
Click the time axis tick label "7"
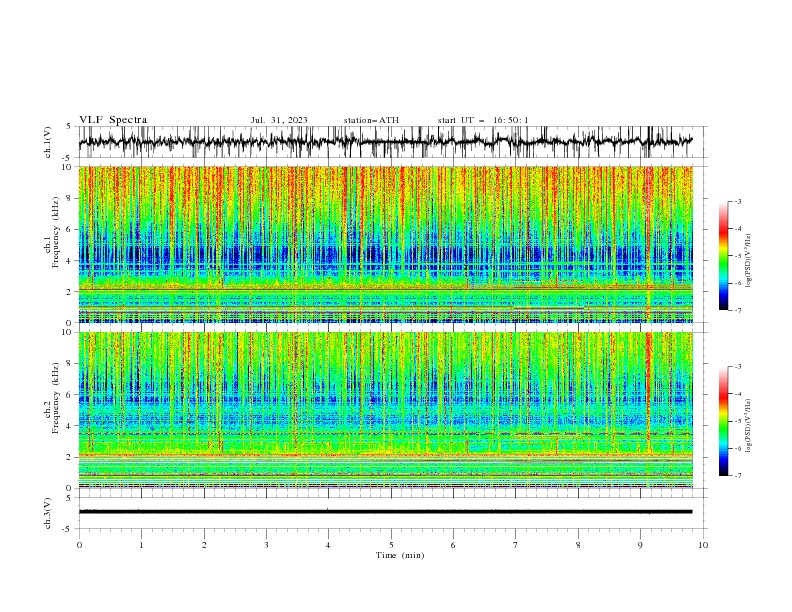click(x=516, y=545)
